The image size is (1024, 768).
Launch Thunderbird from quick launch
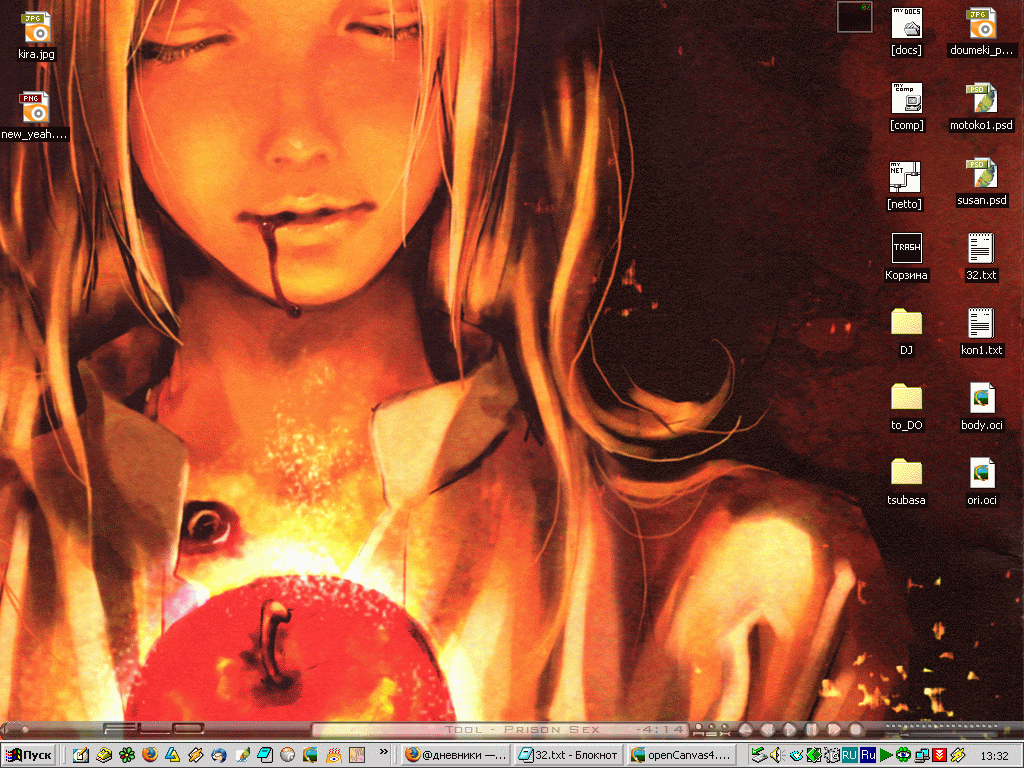coord(219,756)
